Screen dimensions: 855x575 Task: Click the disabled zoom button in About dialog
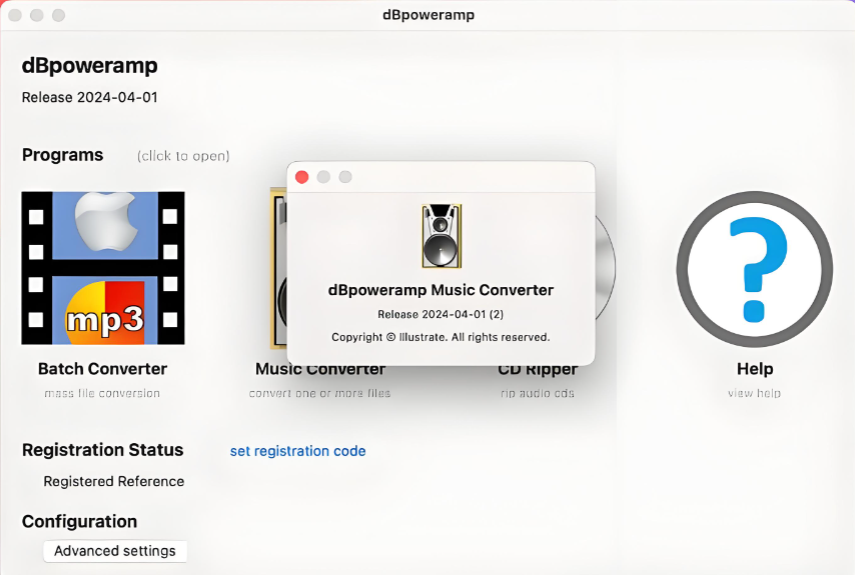click(x=345, y=177)
